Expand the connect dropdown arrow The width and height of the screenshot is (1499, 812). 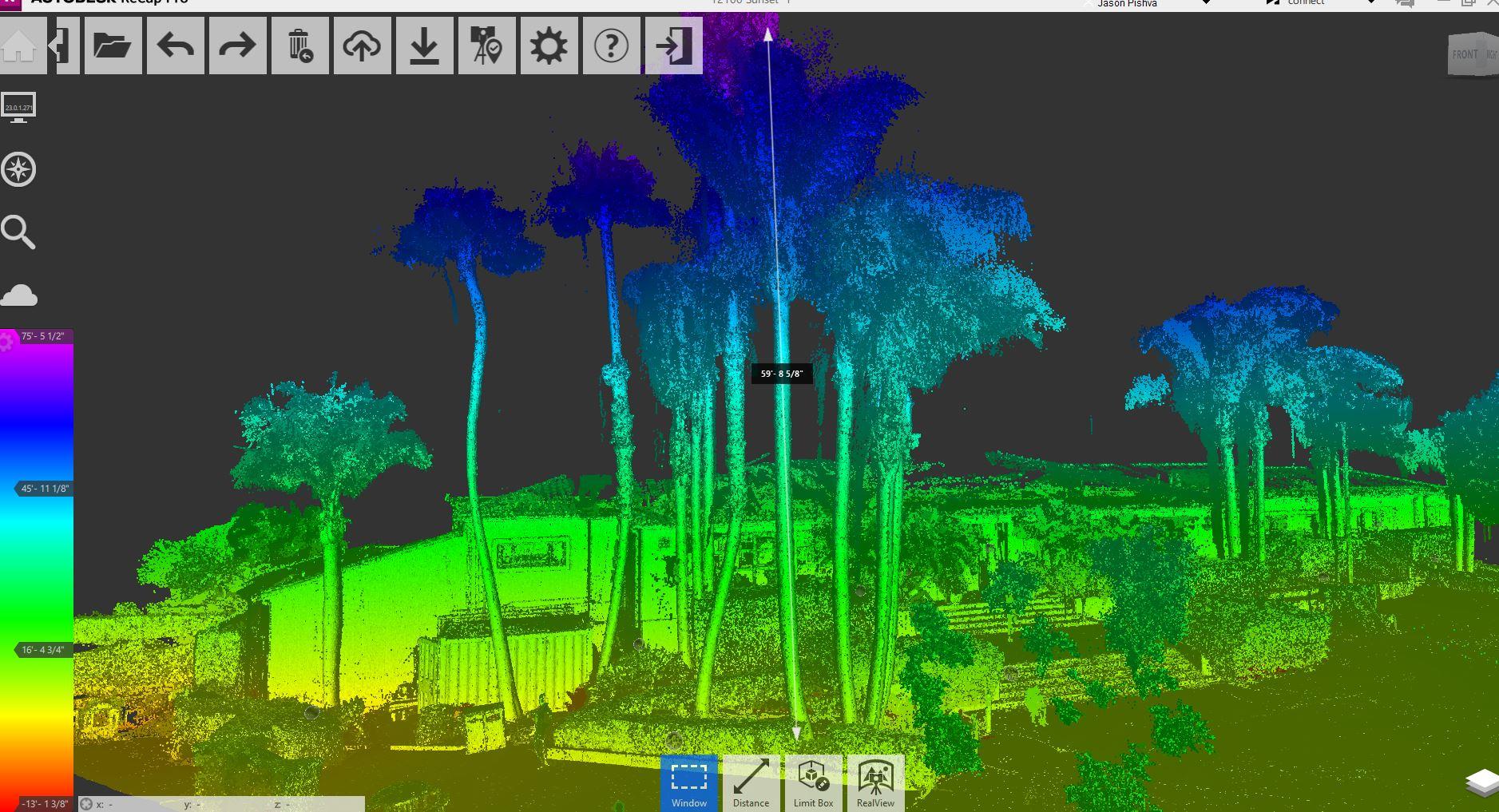click(1371, 3)
